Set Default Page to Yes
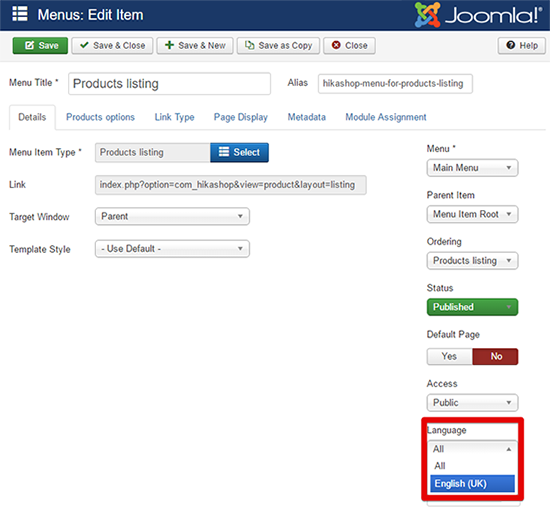The image size is (550, 517). coord(450,356)
